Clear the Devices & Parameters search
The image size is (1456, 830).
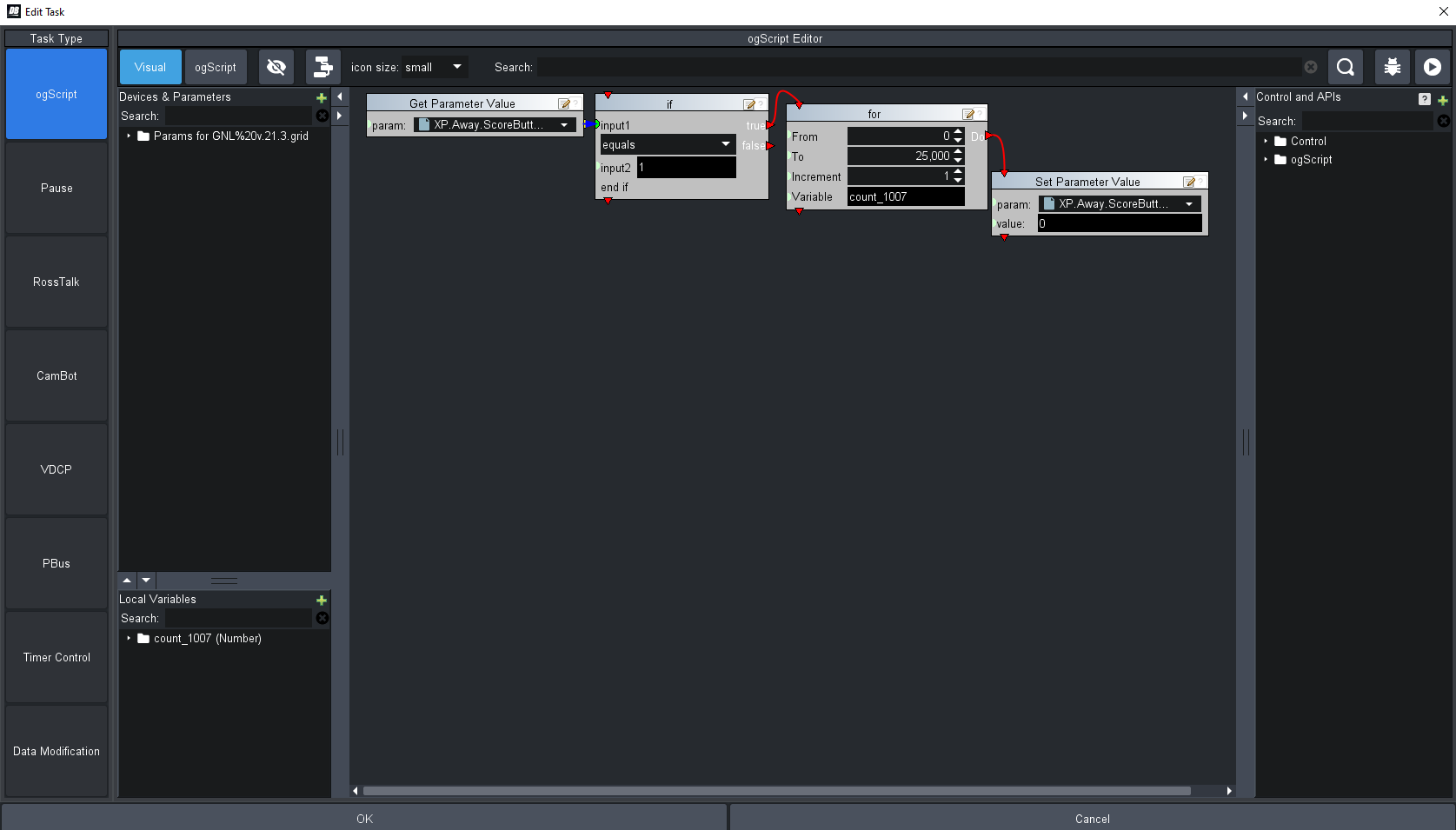click(322, 116)
